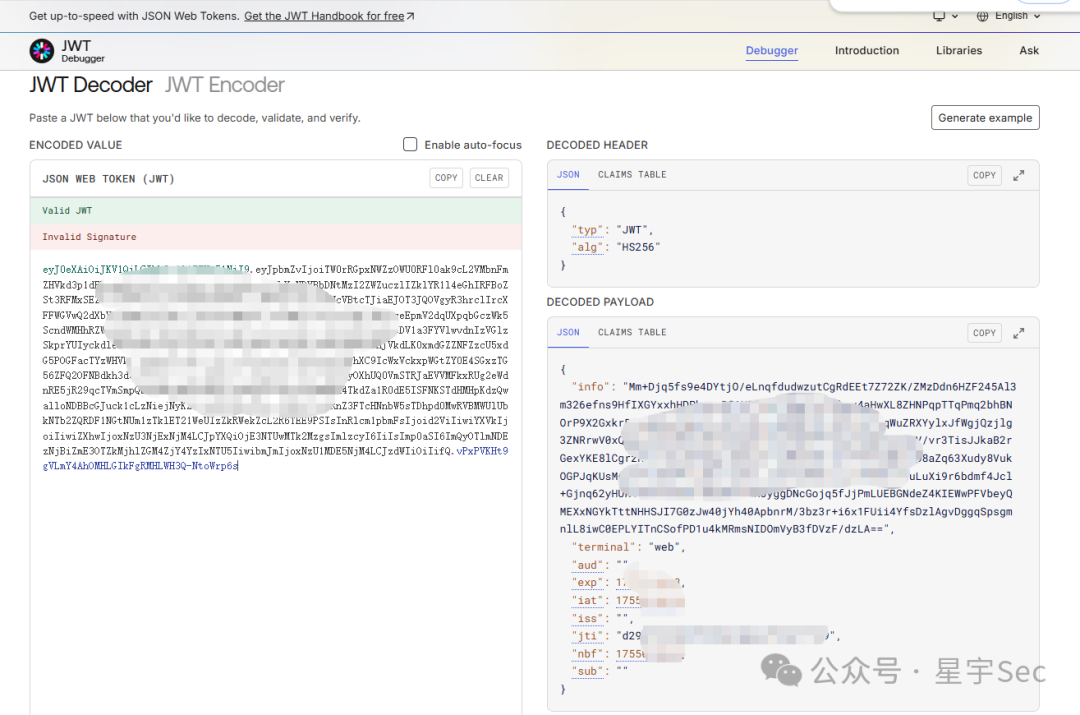The height and width of the screenshot is (715, 1080).
Task: Select the JWT Decoder heading tab
Action: pos(90,85)
